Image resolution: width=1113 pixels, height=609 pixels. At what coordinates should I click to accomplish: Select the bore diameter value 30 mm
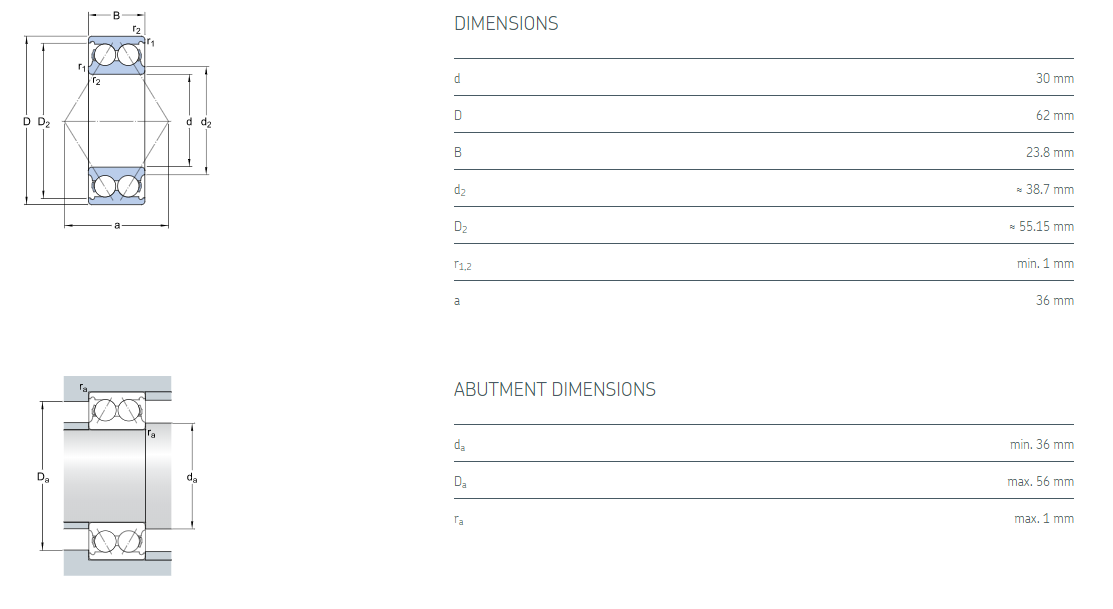coord(1054,78)
